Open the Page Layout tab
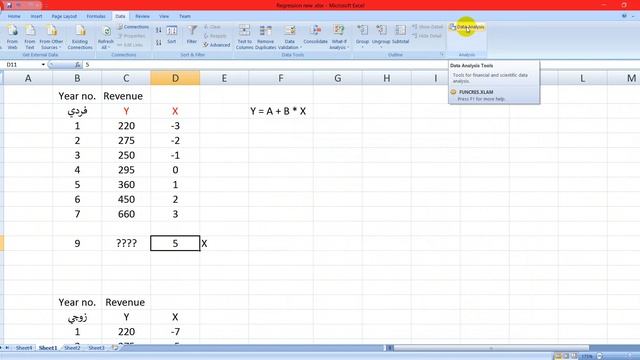Viewport: 640px width, 360px height. point(64,16)
